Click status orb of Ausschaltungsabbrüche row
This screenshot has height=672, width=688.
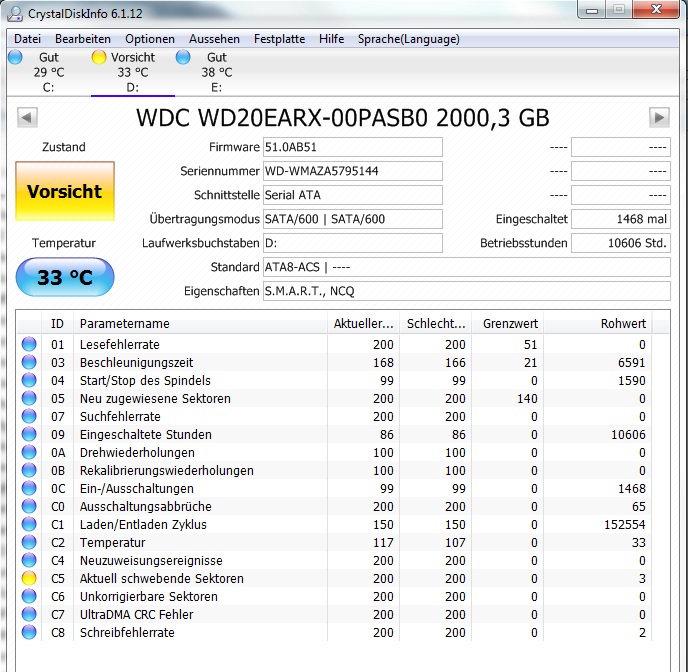coord(29,506)
